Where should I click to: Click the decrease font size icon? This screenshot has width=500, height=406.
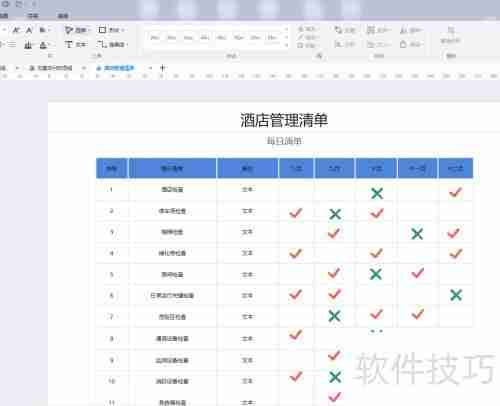(29, 30)
